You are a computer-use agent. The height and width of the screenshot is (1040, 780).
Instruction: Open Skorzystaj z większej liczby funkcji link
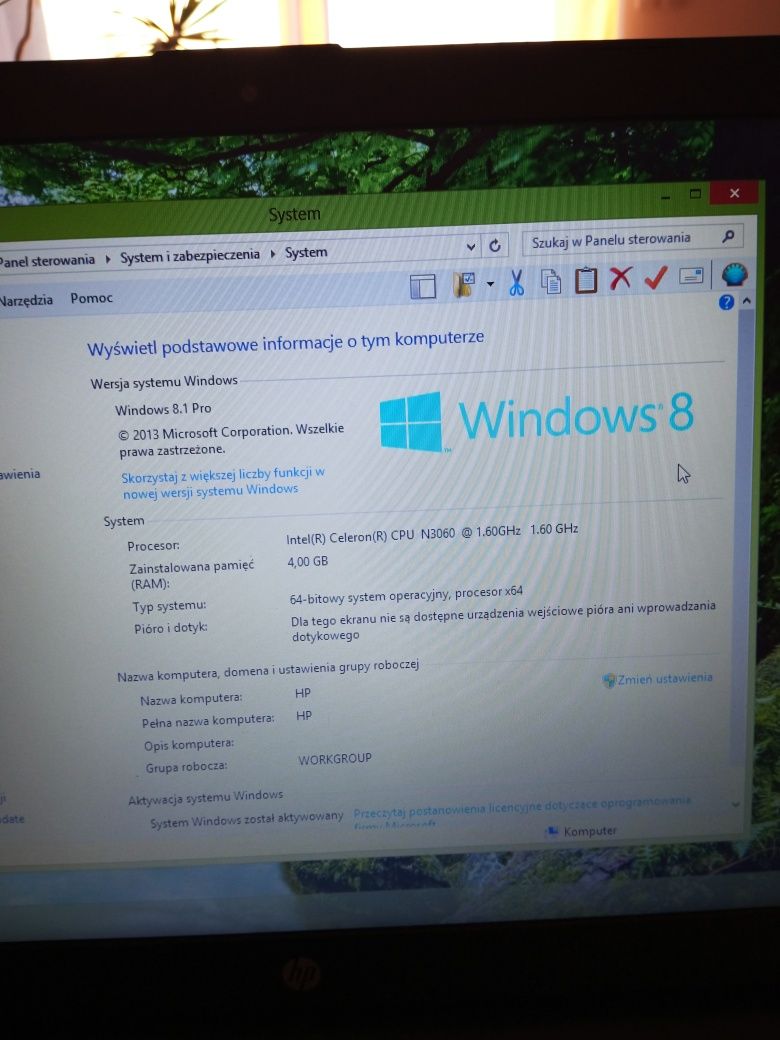tap(222, 482)
